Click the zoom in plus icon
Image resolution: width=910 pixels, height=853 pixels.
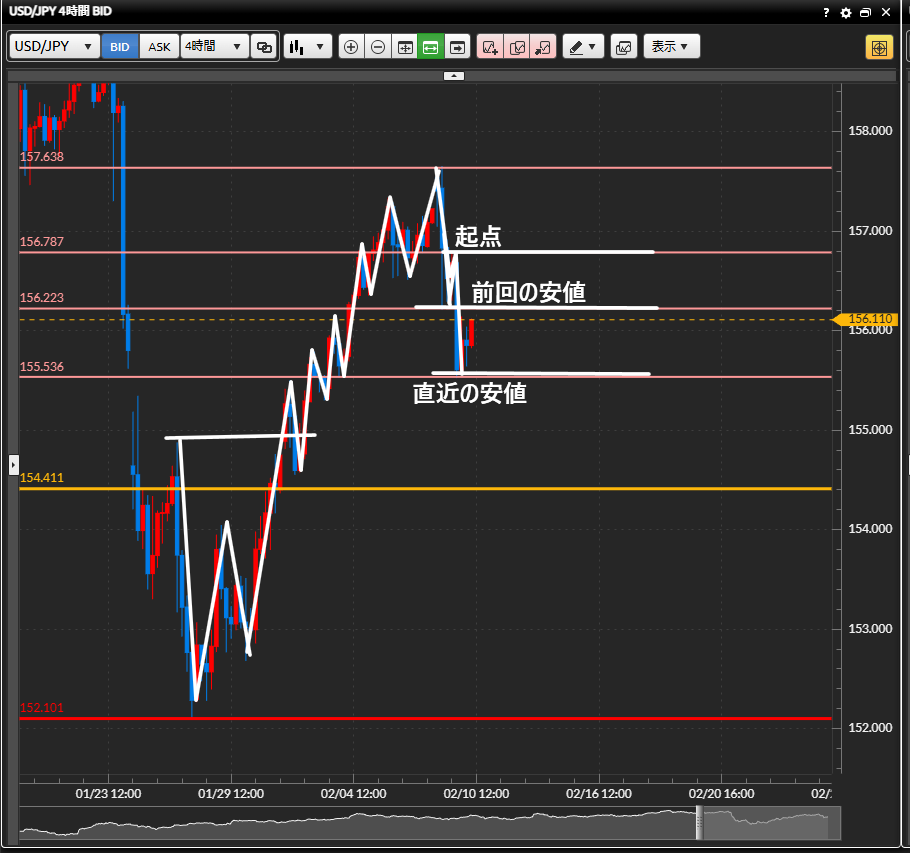point(350,47)
